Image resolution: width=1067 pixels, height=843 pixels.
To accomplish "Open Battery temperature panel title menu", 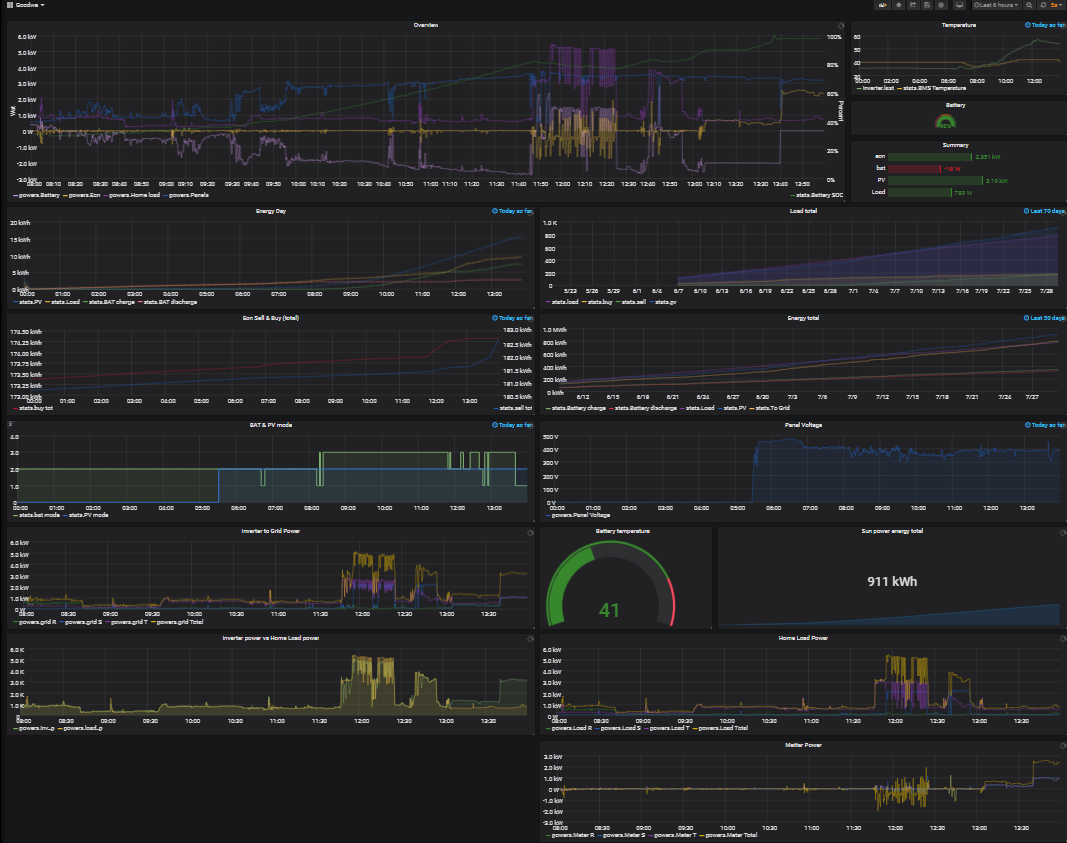I will tap(623, 531).
